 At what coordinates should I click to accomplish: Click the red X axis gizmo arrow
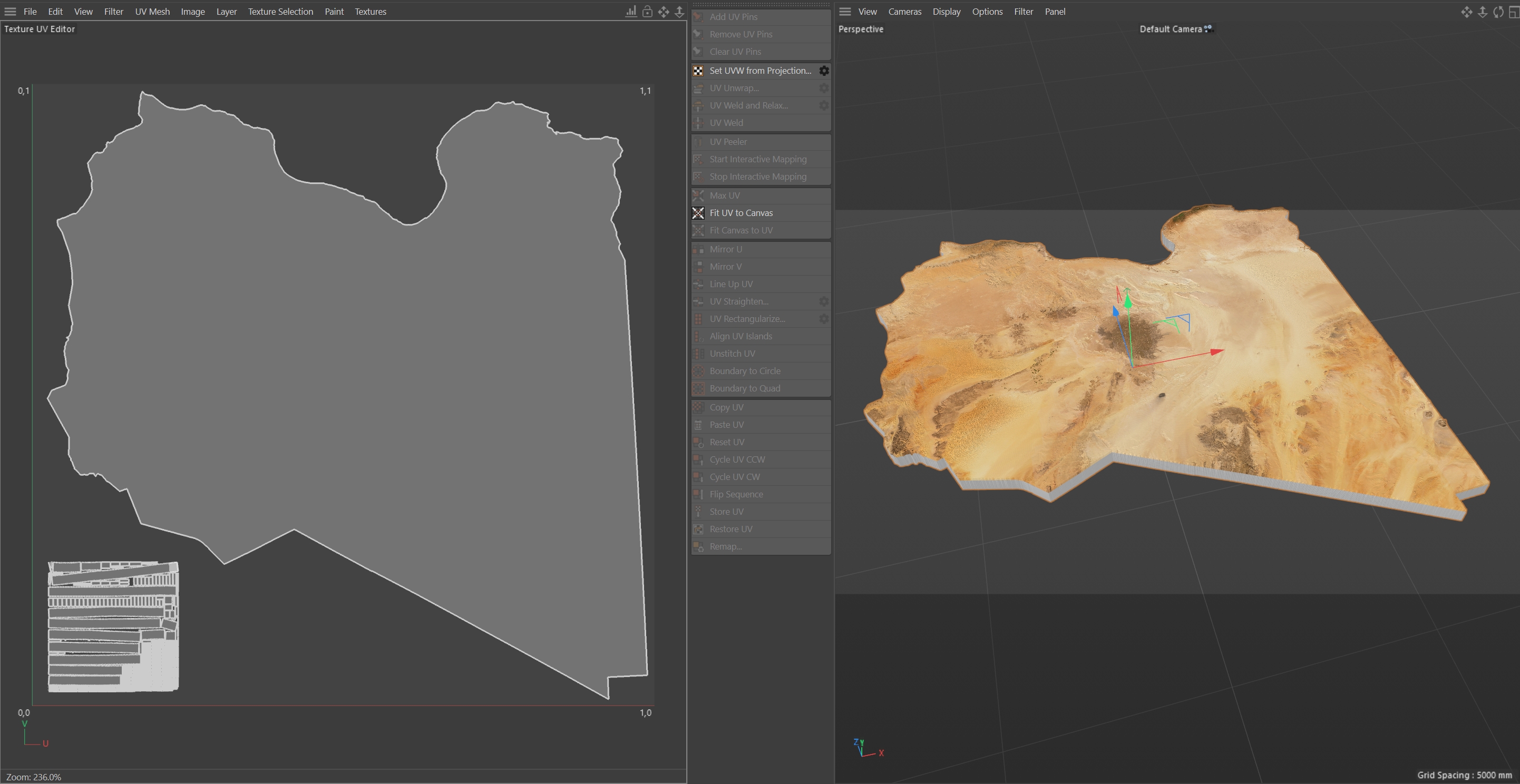[x=1216, y=352]
